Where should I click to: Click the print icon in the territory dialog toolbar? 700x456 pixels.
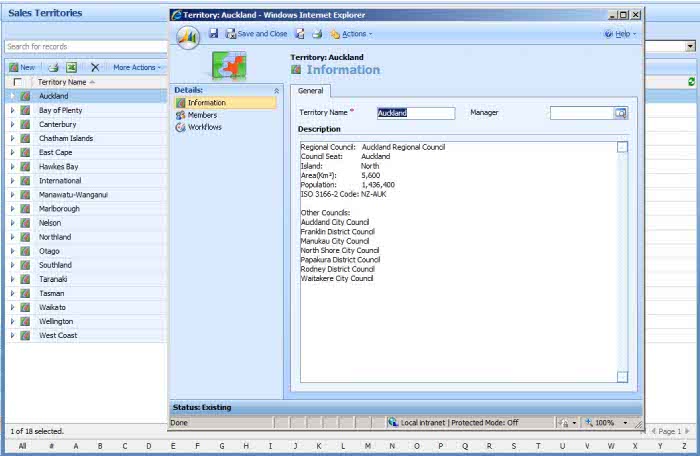[315, 34]
